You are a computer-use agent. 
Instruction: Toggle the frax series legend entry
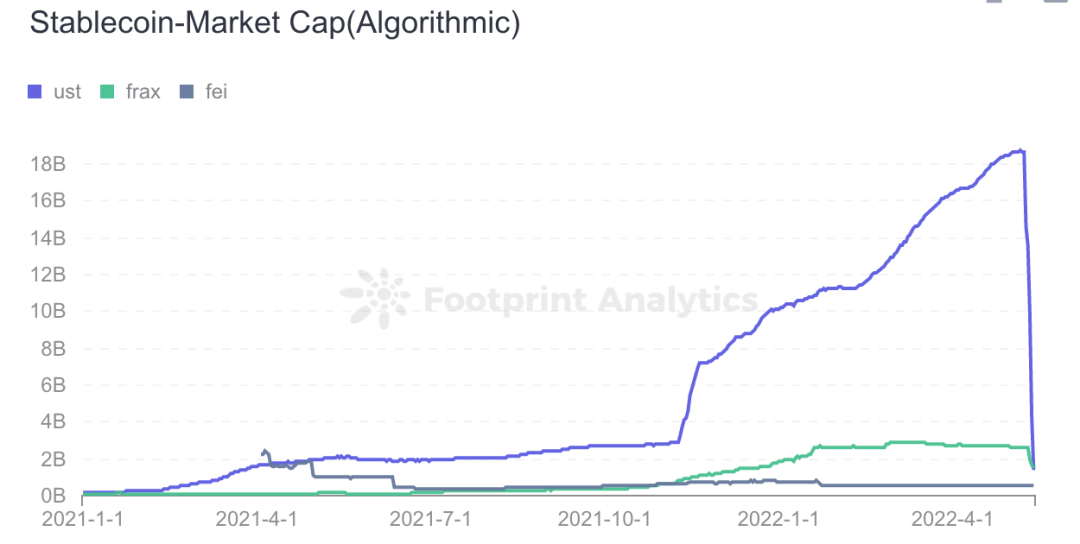click(130, 92)
